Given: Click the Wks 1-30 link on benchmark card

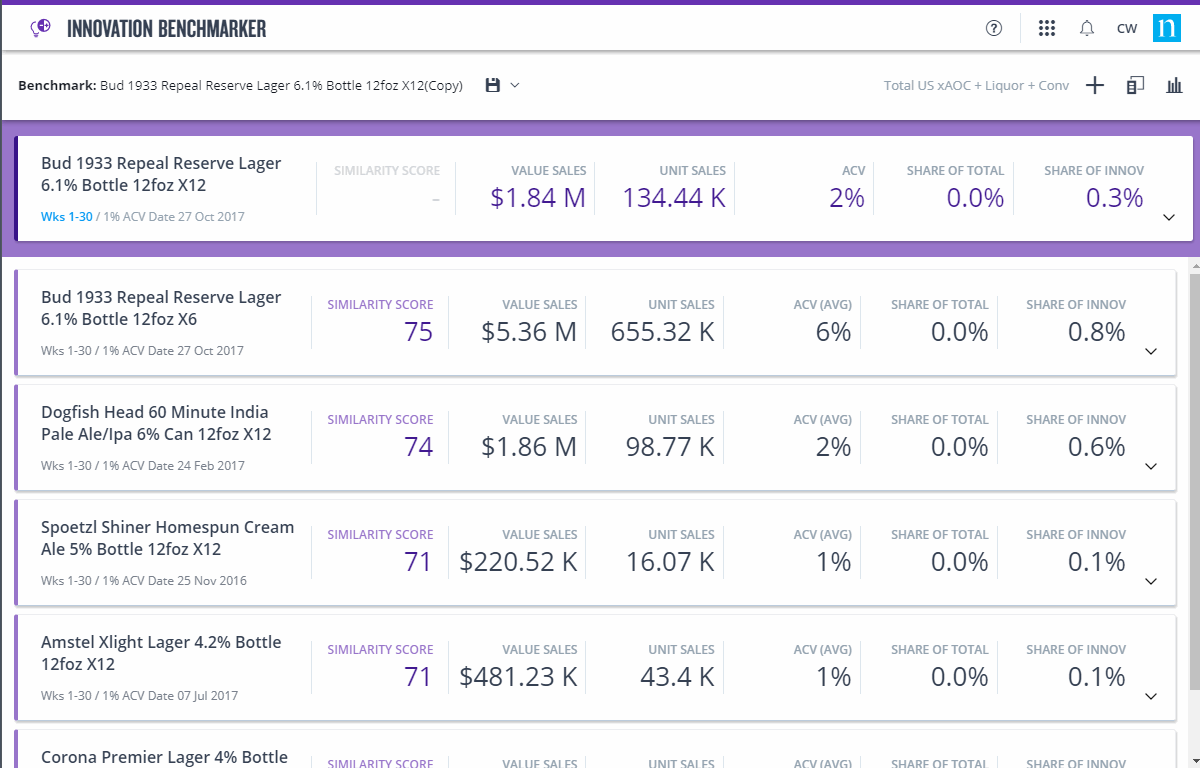Looking at the screenshot, I should pos(66,216).
